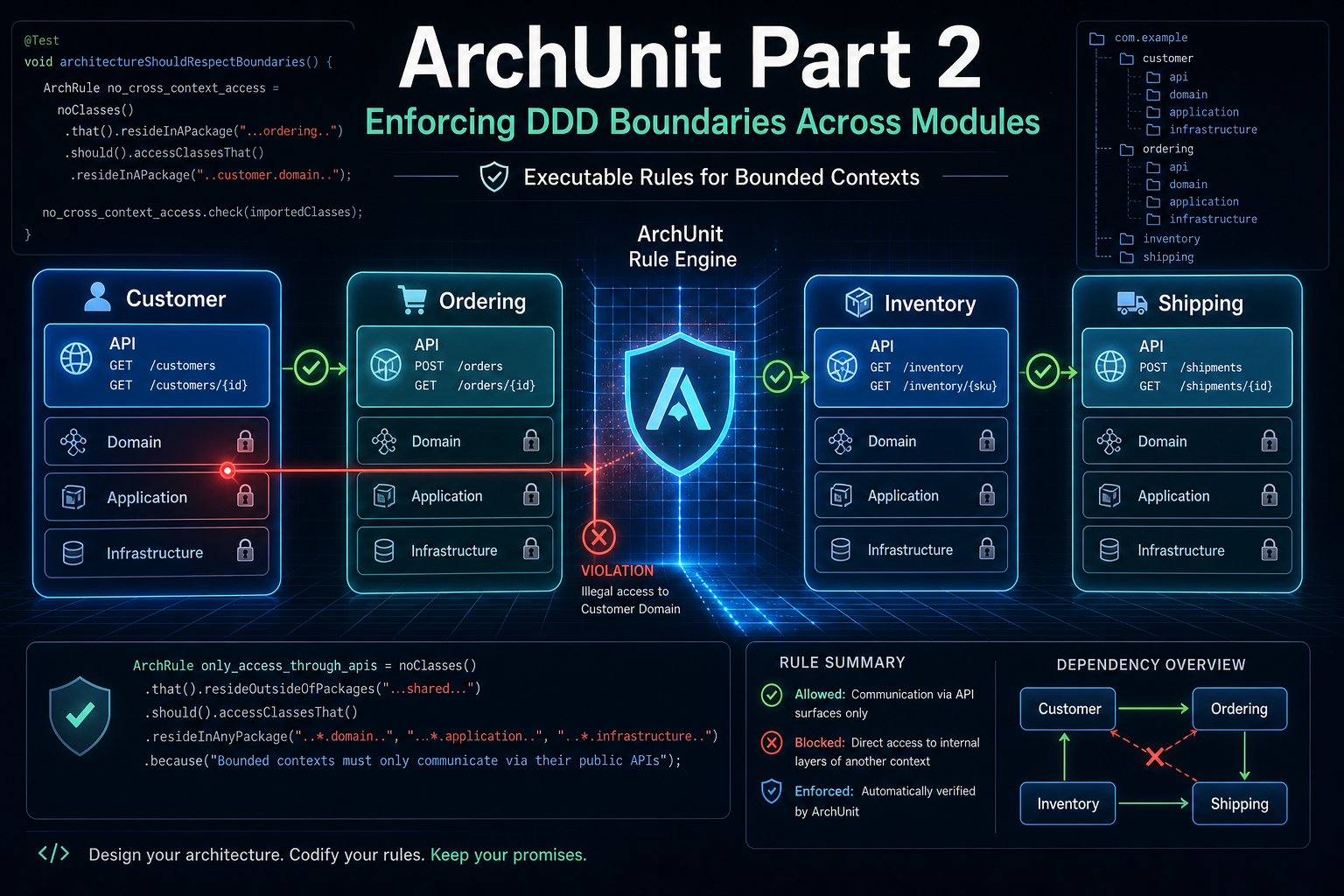Click the Shipping Domain layer row
The image size is (1344, 896).
[x=1187, y=441]
